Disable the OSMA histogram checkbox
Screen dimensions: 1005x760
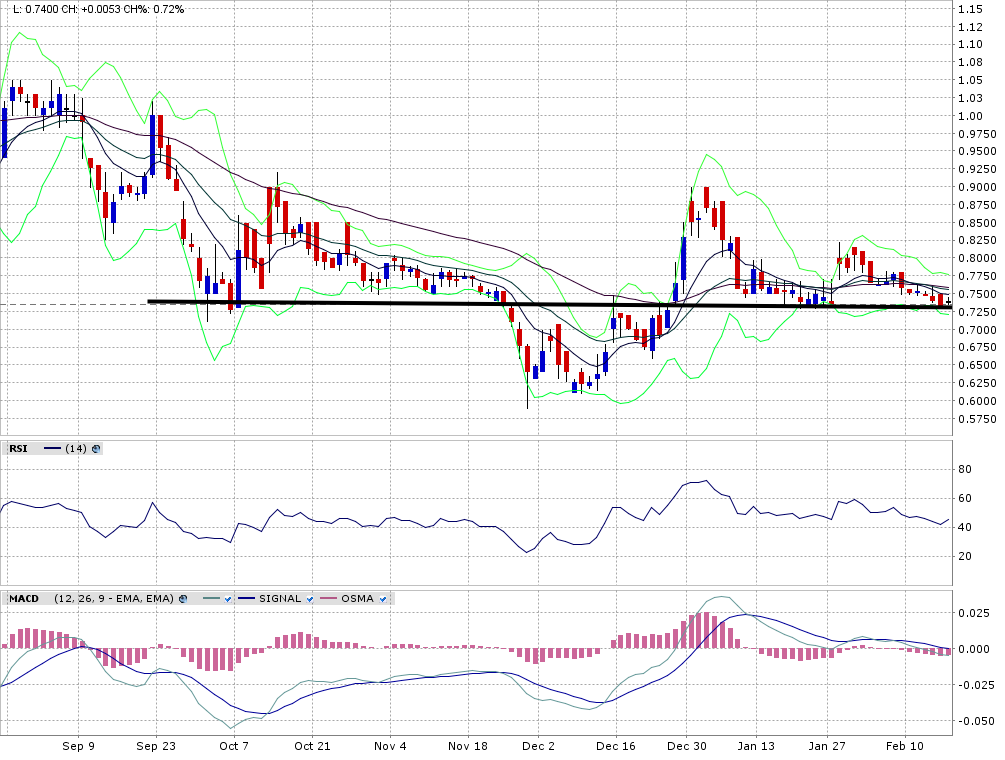click(383, 599)
